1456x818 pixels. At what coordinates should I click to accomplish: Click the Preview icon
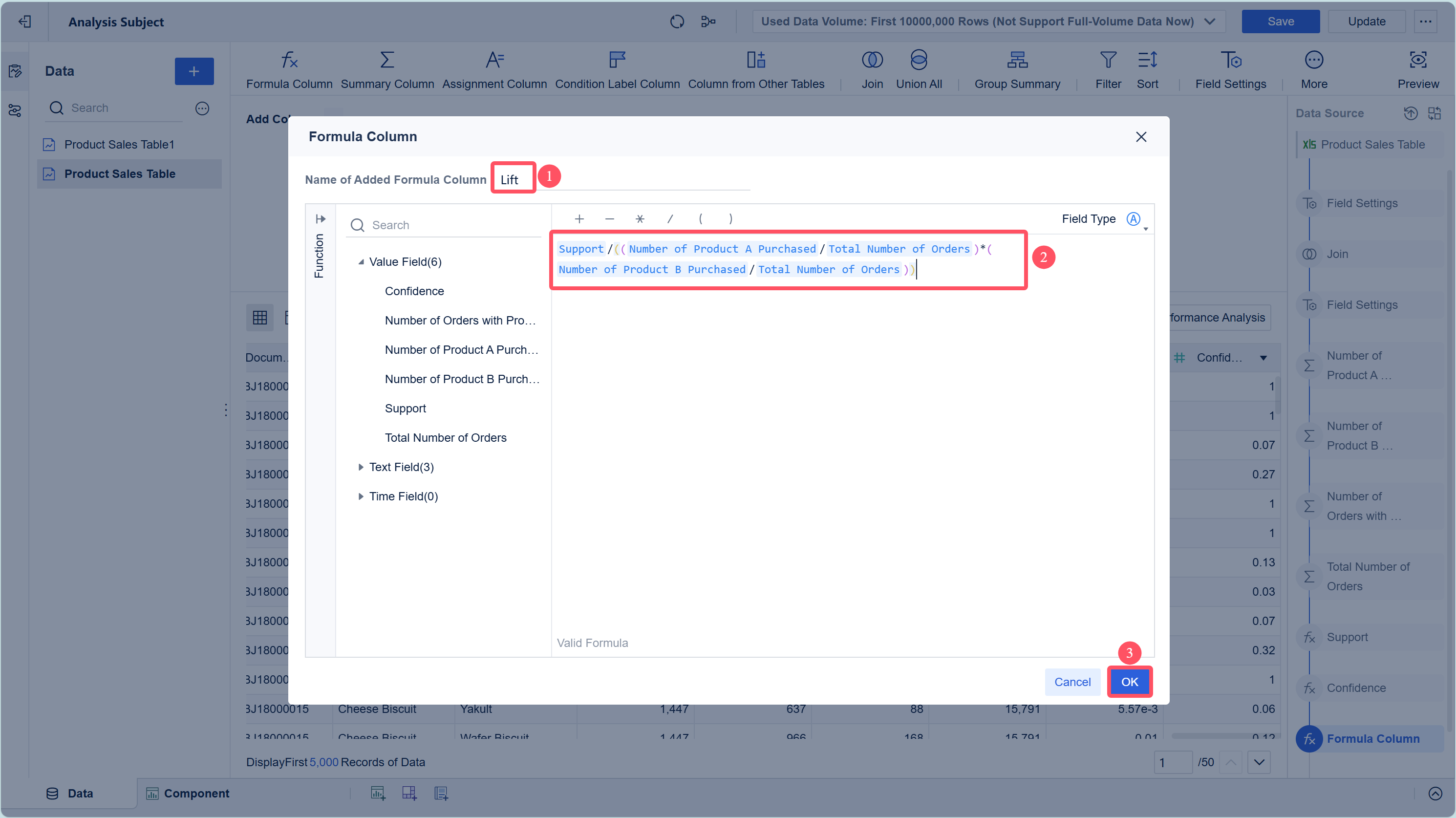[x=1417, y=60]
